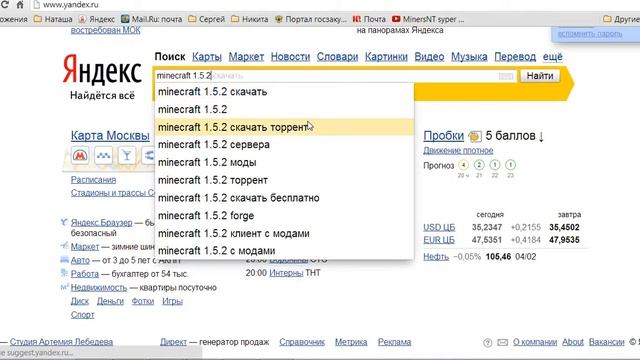This screenshot has height=360, width=640.
Task: Open the USD ЦБ exchange rate link
Action: tap(439, 227)
